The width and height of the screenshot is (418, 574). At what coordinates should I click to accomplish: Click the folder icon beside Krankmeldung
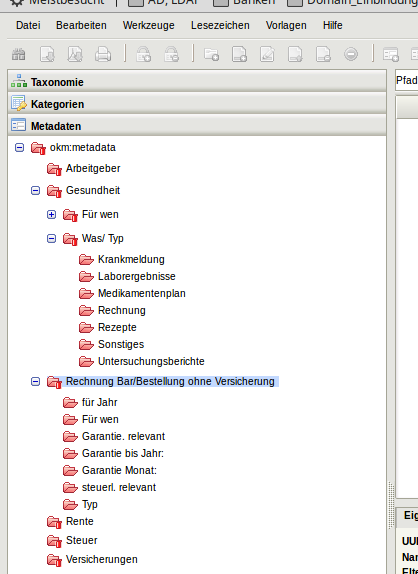[86, 260]
